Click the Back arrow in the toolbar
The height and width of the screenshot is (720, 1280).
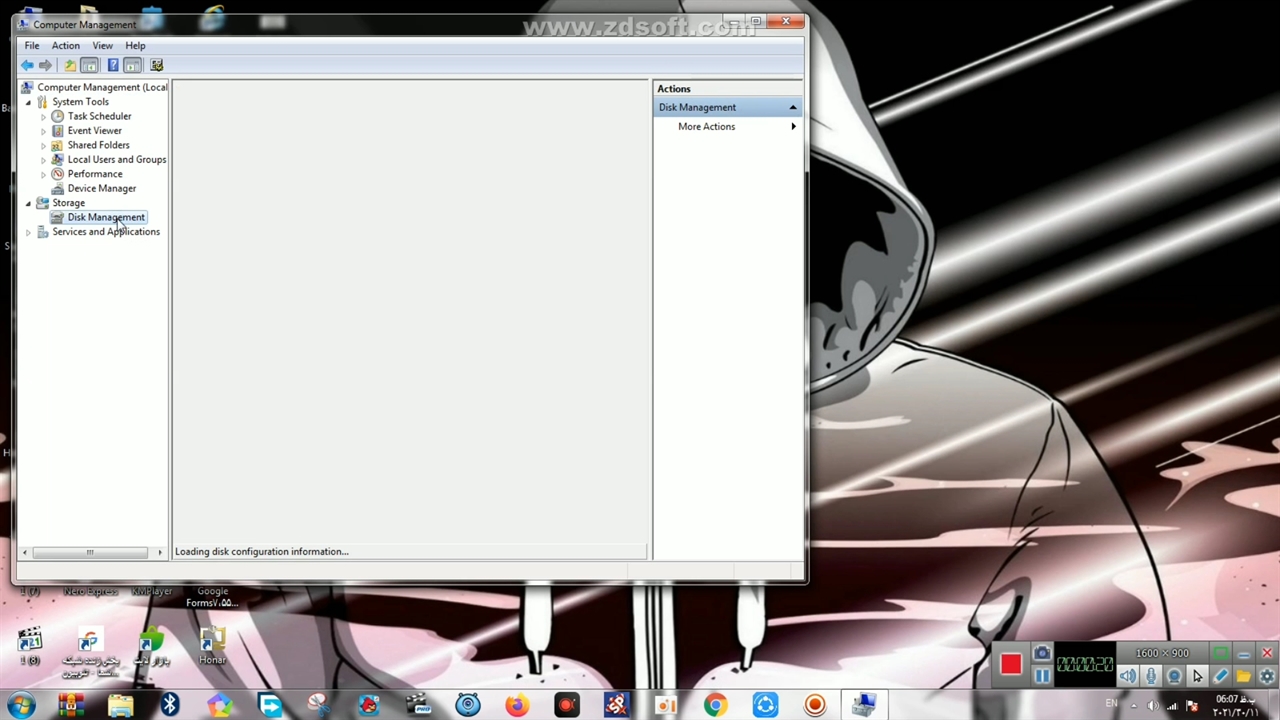(x=27, y=65)
